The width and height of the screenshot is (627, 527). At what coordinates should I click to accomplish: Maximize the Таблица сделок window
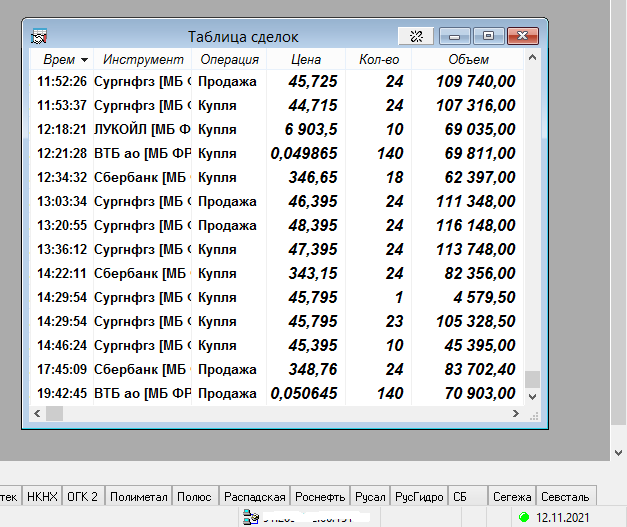coord(488,36)
